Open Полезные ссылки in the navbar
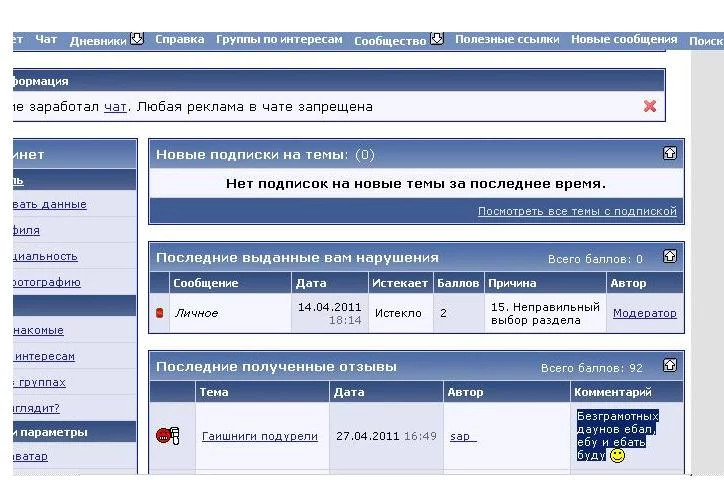Screen dimensions: 724x480 pos(507,39)
